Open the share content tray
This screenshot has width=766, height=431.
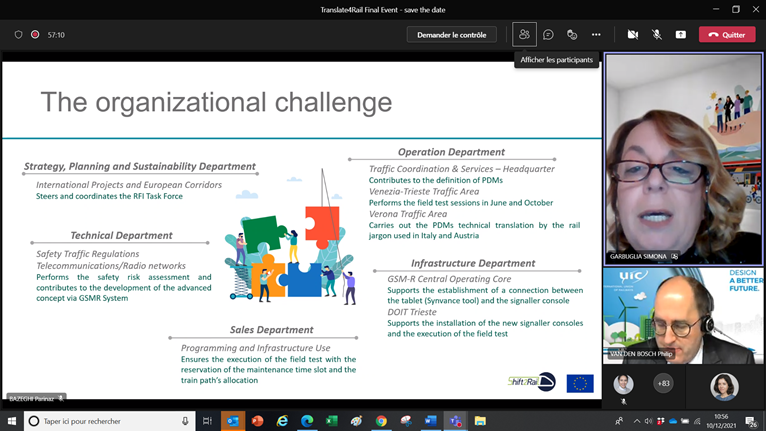[681, 34]
